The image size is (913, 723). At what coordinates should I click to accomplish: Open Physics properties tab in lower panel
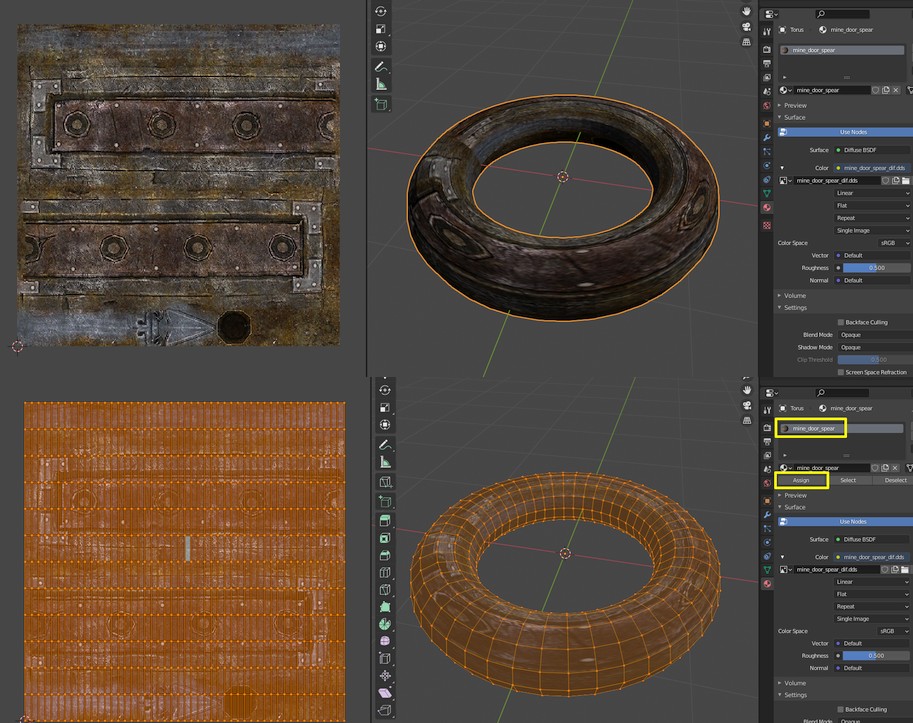(767, 543)
